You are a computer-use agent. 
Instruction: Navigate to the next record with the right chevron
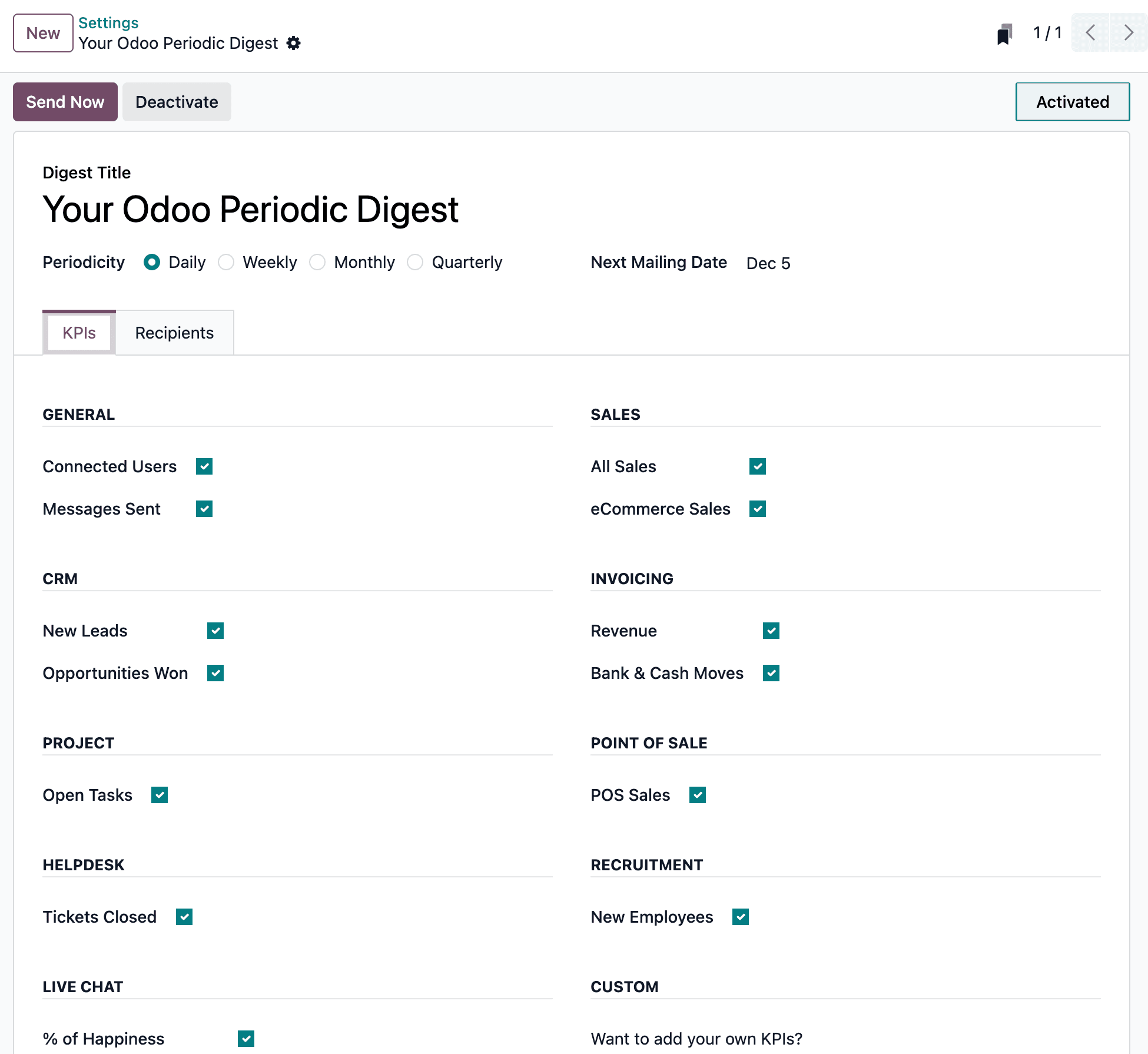pos(1127,32)
